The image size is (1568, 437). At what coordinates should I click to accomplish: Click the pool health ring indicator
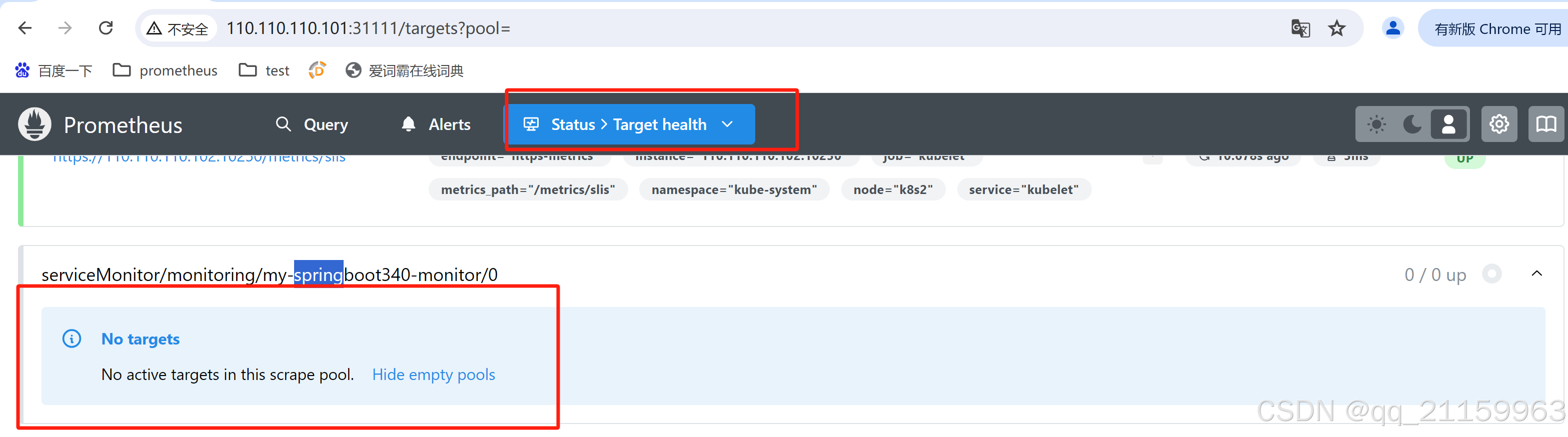pos(1491,274)
